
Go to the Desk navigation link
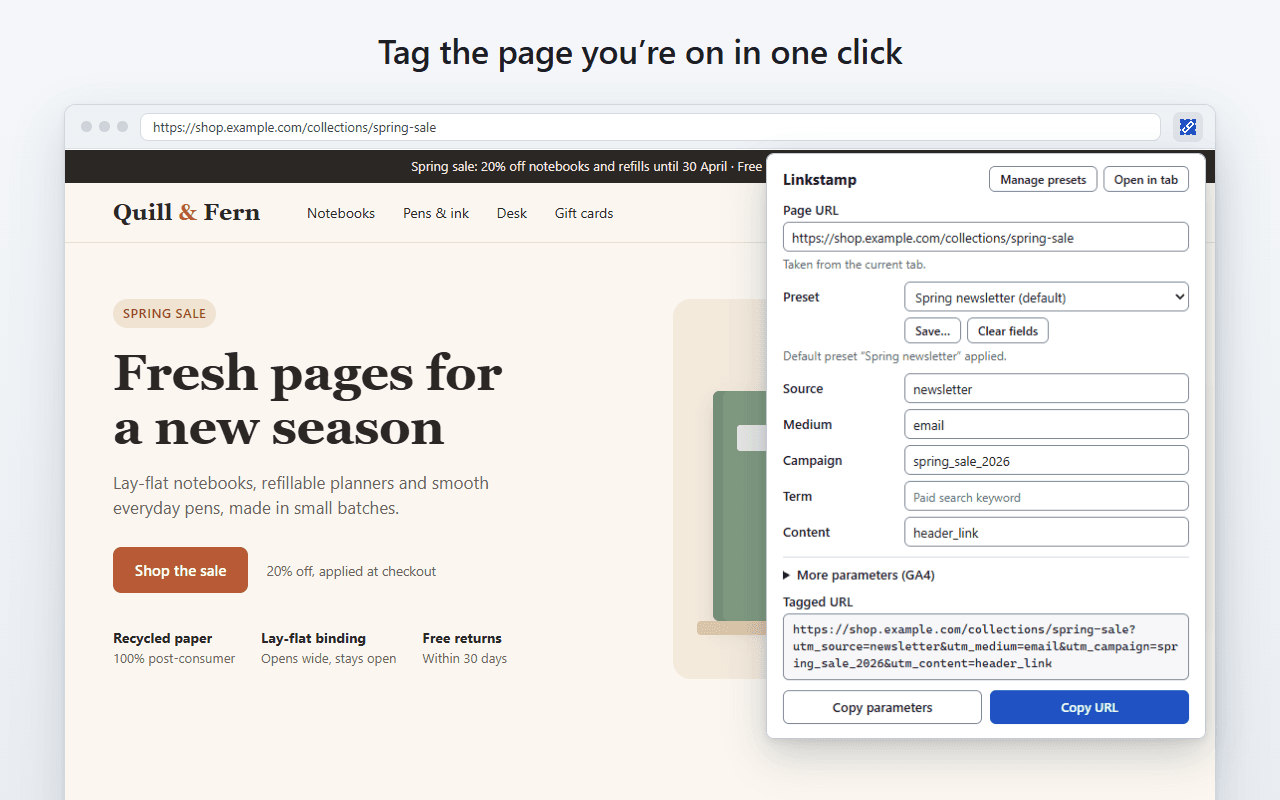click(512, 213)
